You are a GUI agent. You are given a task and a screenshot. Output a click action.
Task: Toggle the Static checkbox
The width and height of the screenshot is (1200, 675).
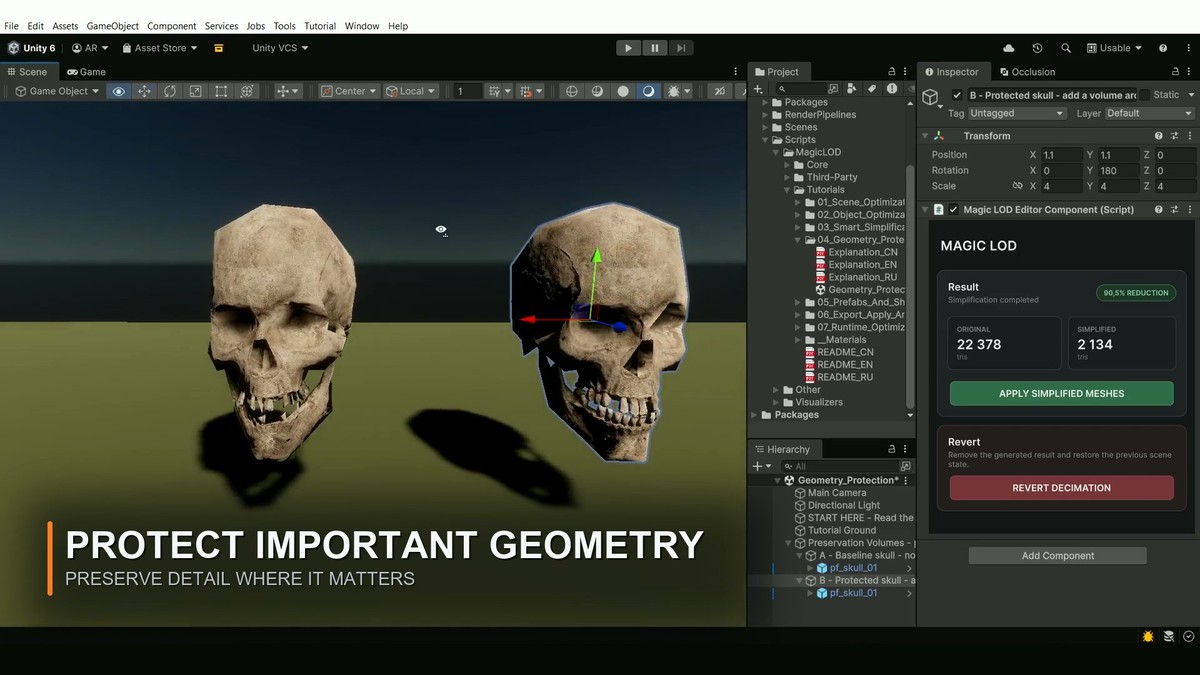(1144, 95)
